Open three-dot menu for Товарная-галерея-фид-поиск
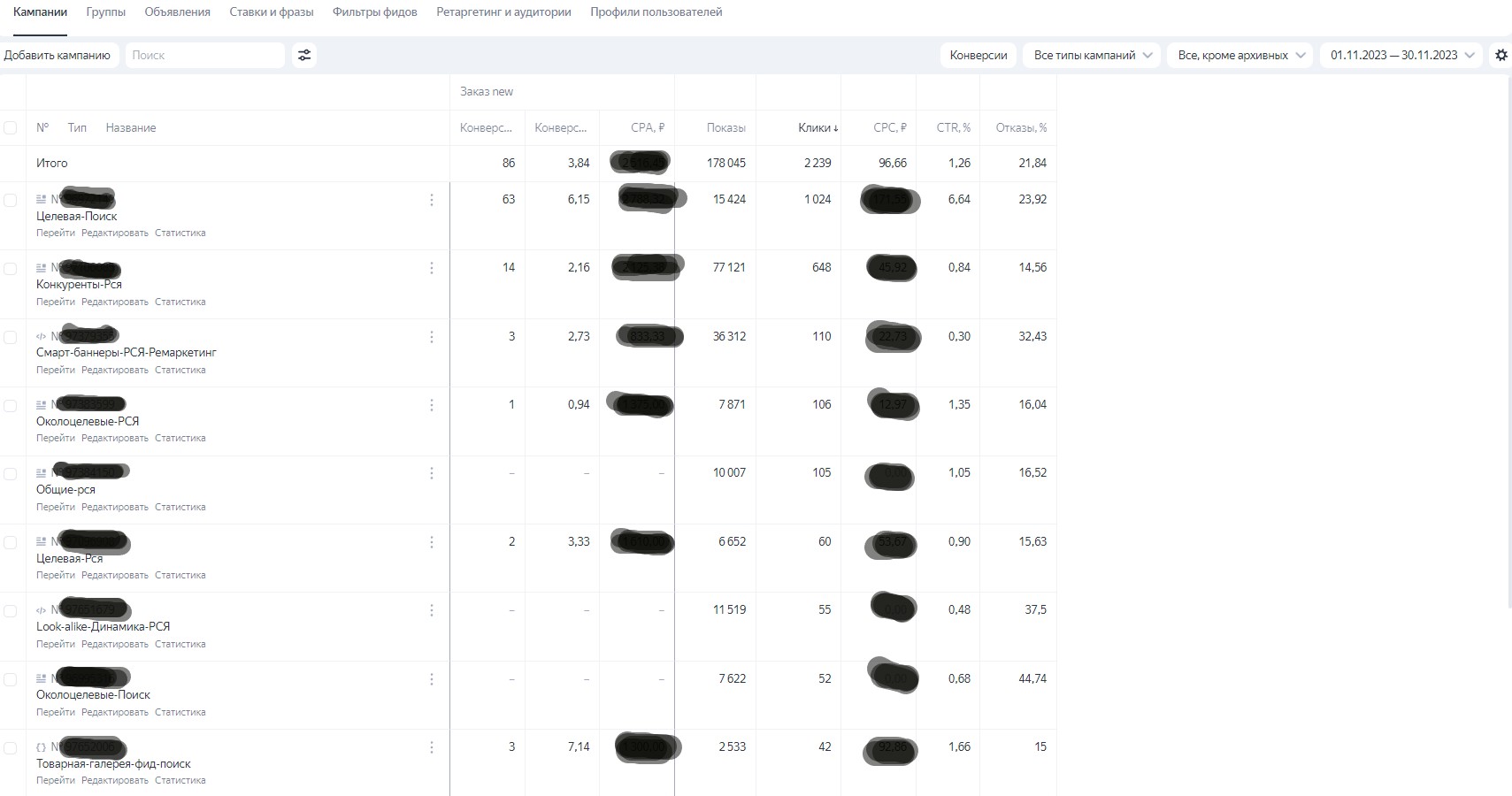This screenshot has height=796, width=1512. coord(432,747)
